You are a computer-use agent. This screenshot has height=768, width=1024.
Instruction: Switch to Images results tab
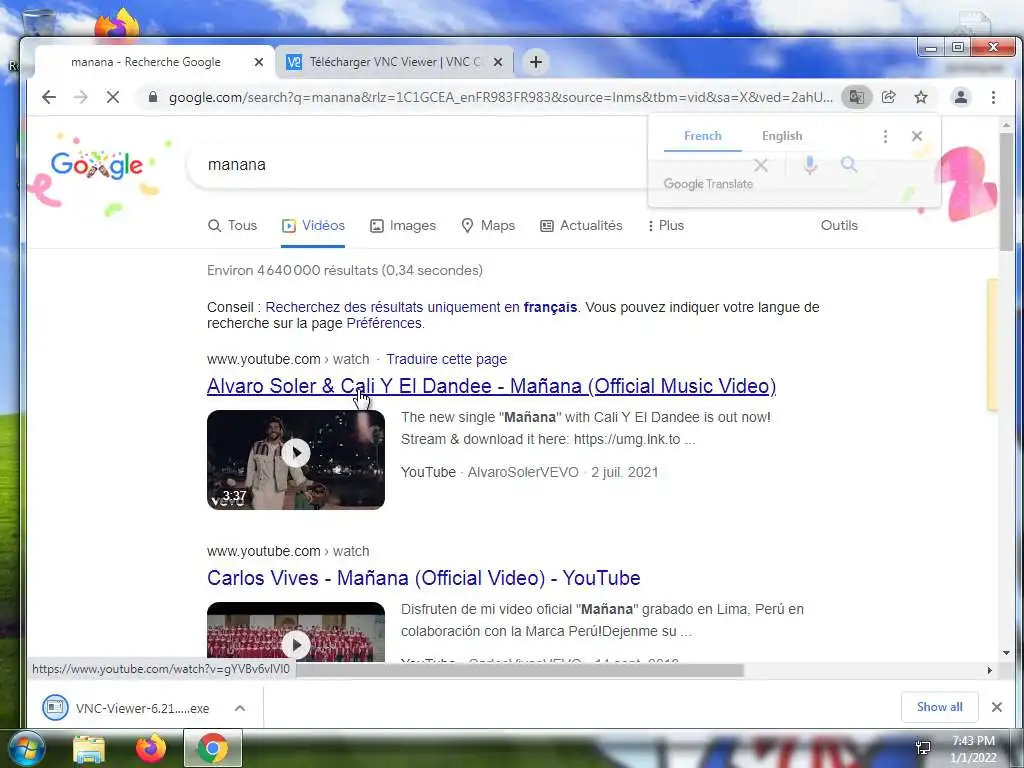[x=403, y=225]
